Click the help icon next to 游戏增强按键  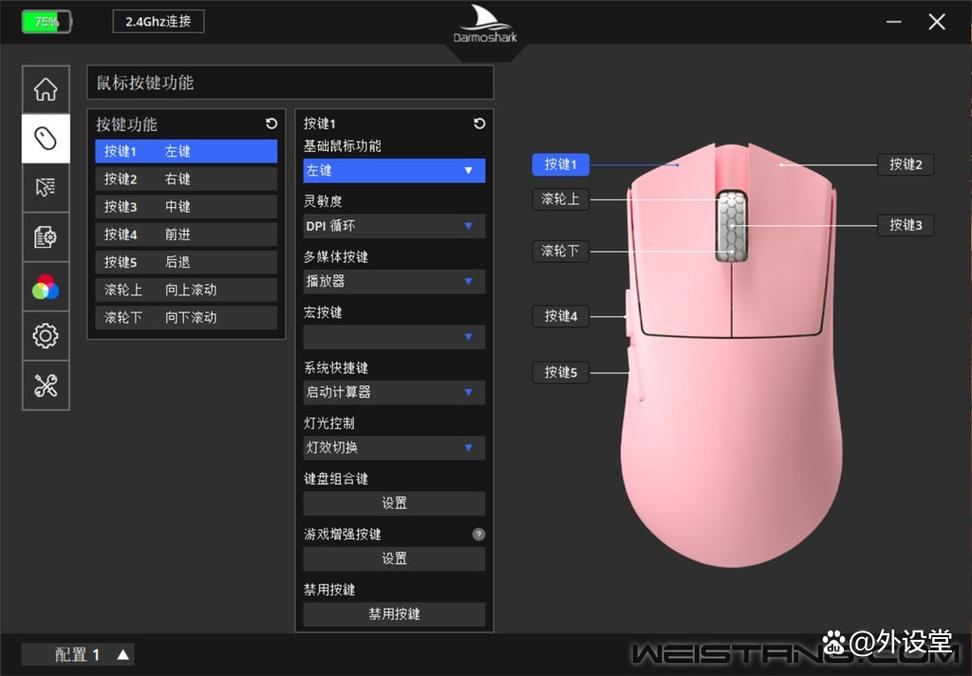pos(478,534)
